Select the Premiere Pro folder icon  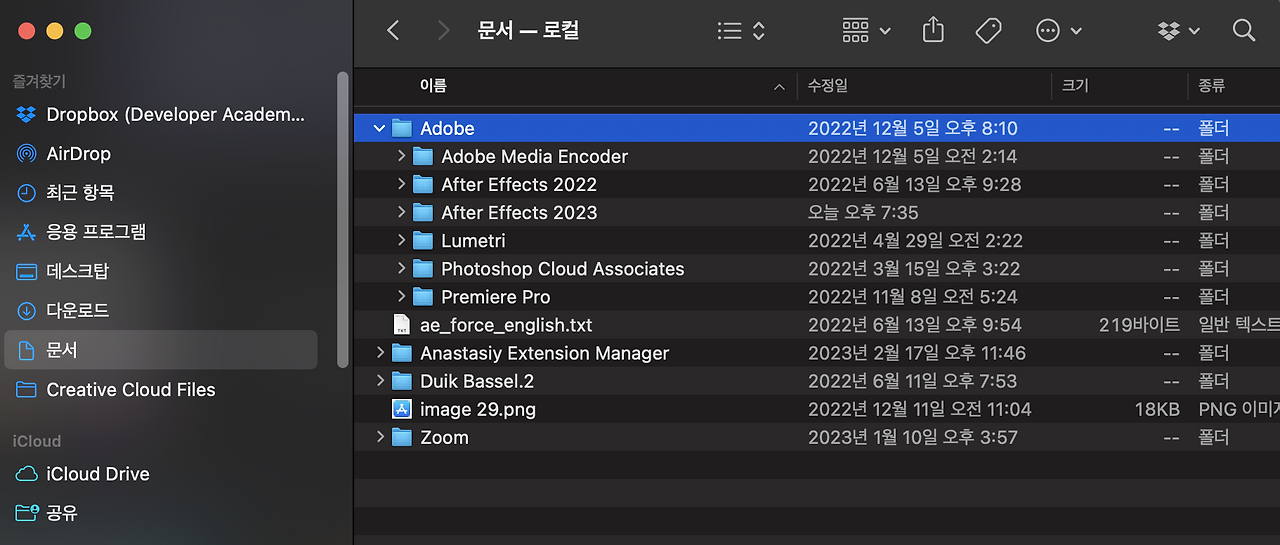(x=423, y=297)
